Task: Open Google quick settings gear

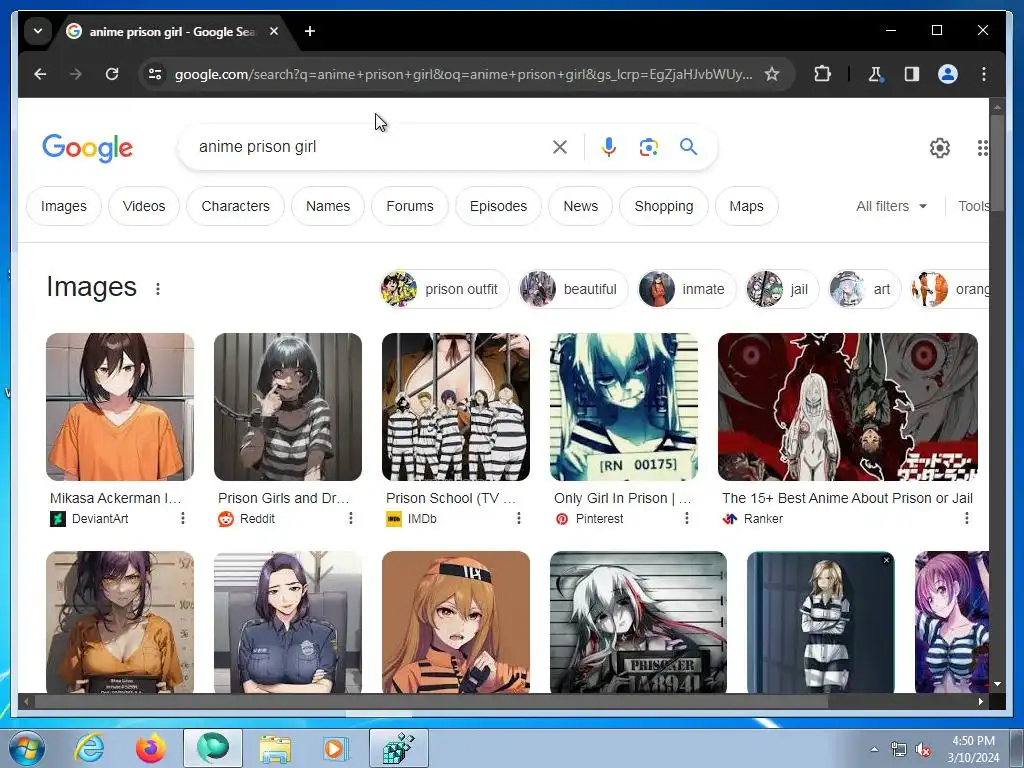Action: point(940,148)
